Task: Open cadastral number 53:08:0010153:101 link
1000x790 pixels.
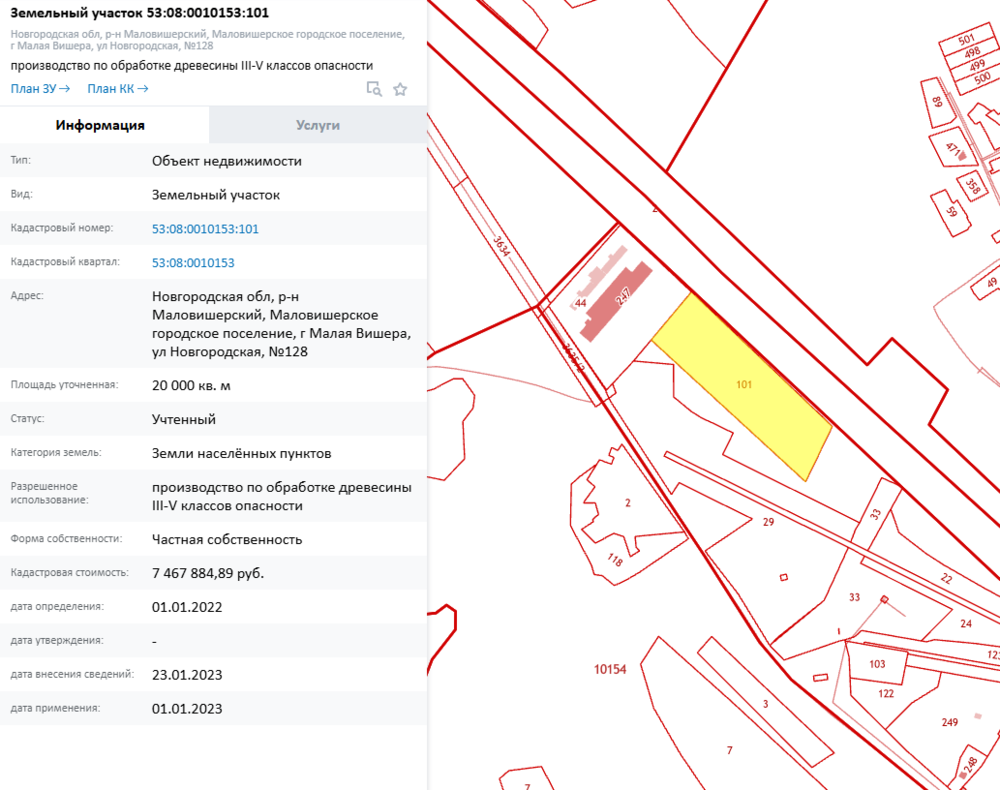Action: point(205,229)
